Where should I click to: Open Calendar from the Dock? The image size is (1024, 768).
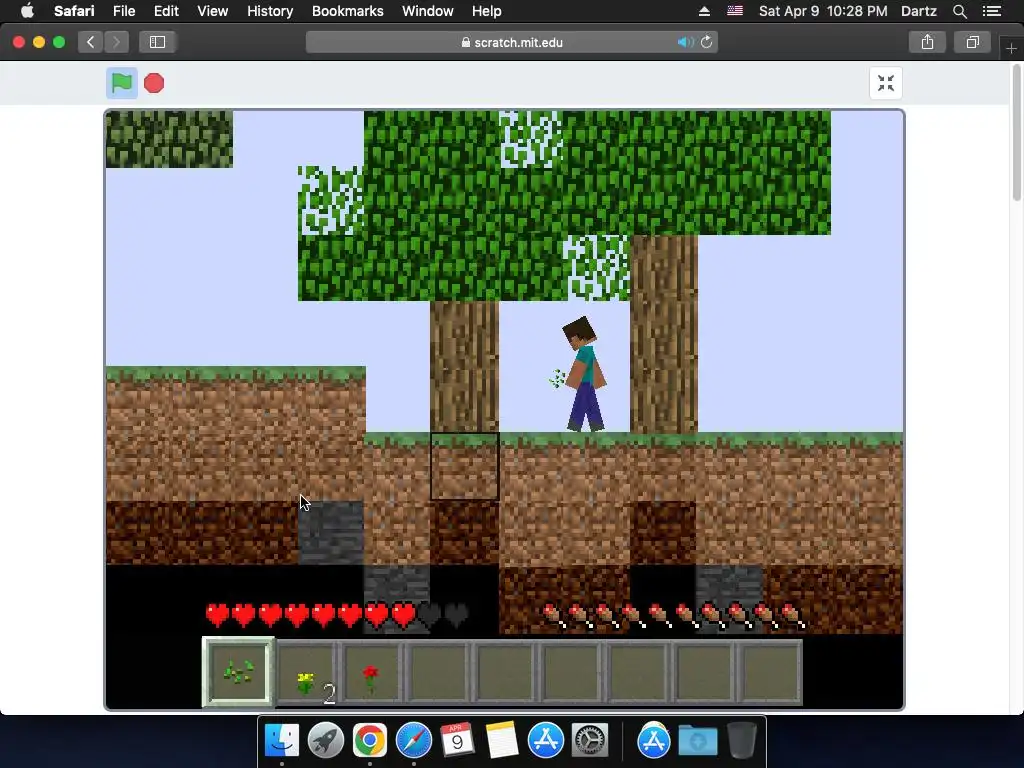pyautogui.click(x=457, y=741)
